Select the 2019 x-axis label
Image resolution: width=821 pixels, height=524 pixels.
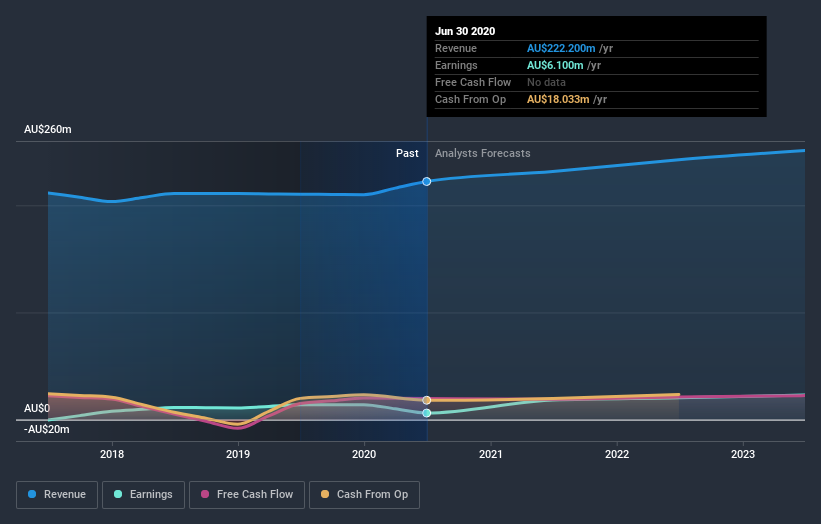click(238, 454)
